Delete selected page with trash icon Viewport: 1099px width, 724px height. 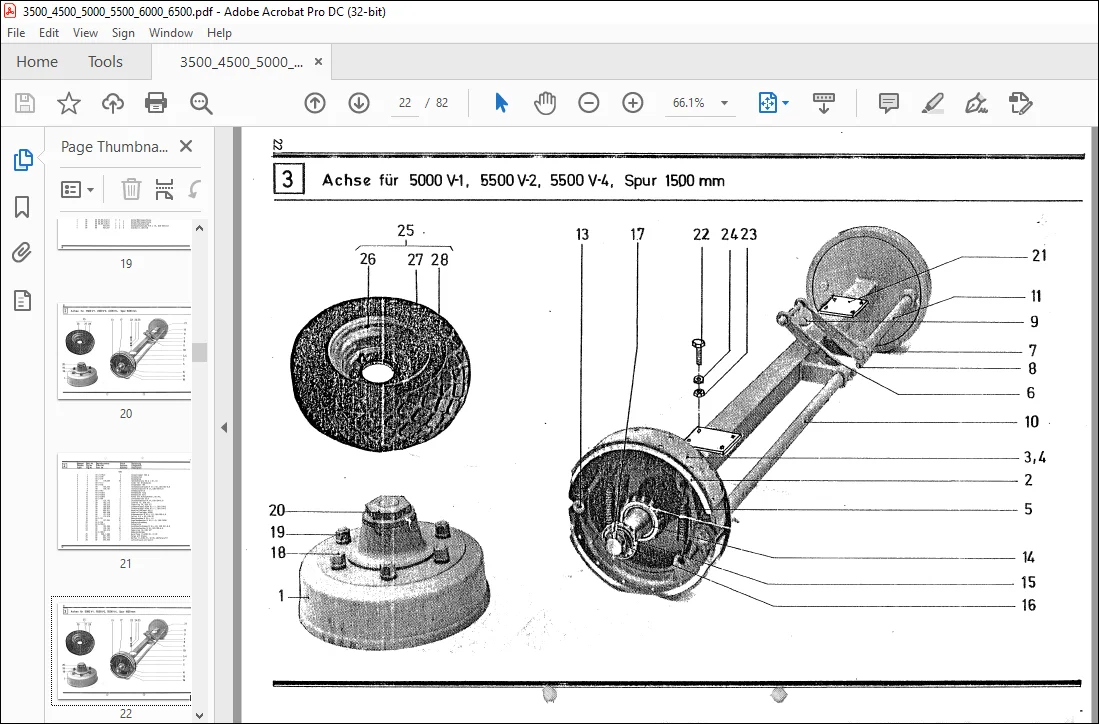tap(131, 189)
